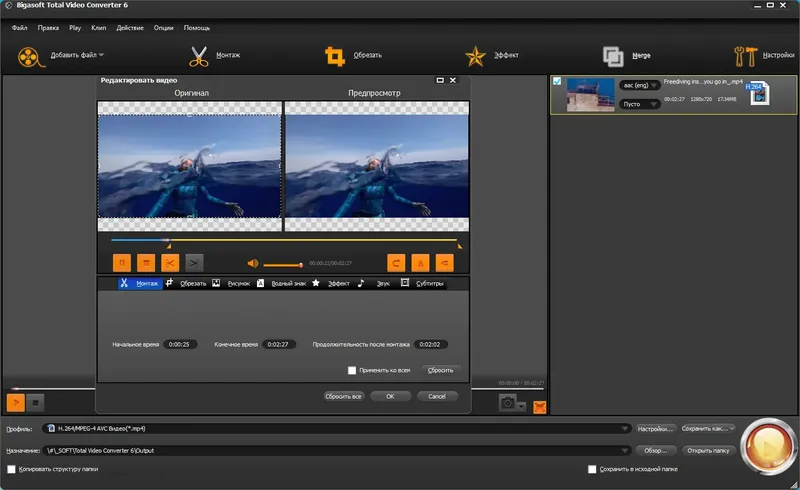The width and height of the screenshot is (800, 490).
Task: Open the aac (eng) audio track dropdown
Action: click(640, 85)
